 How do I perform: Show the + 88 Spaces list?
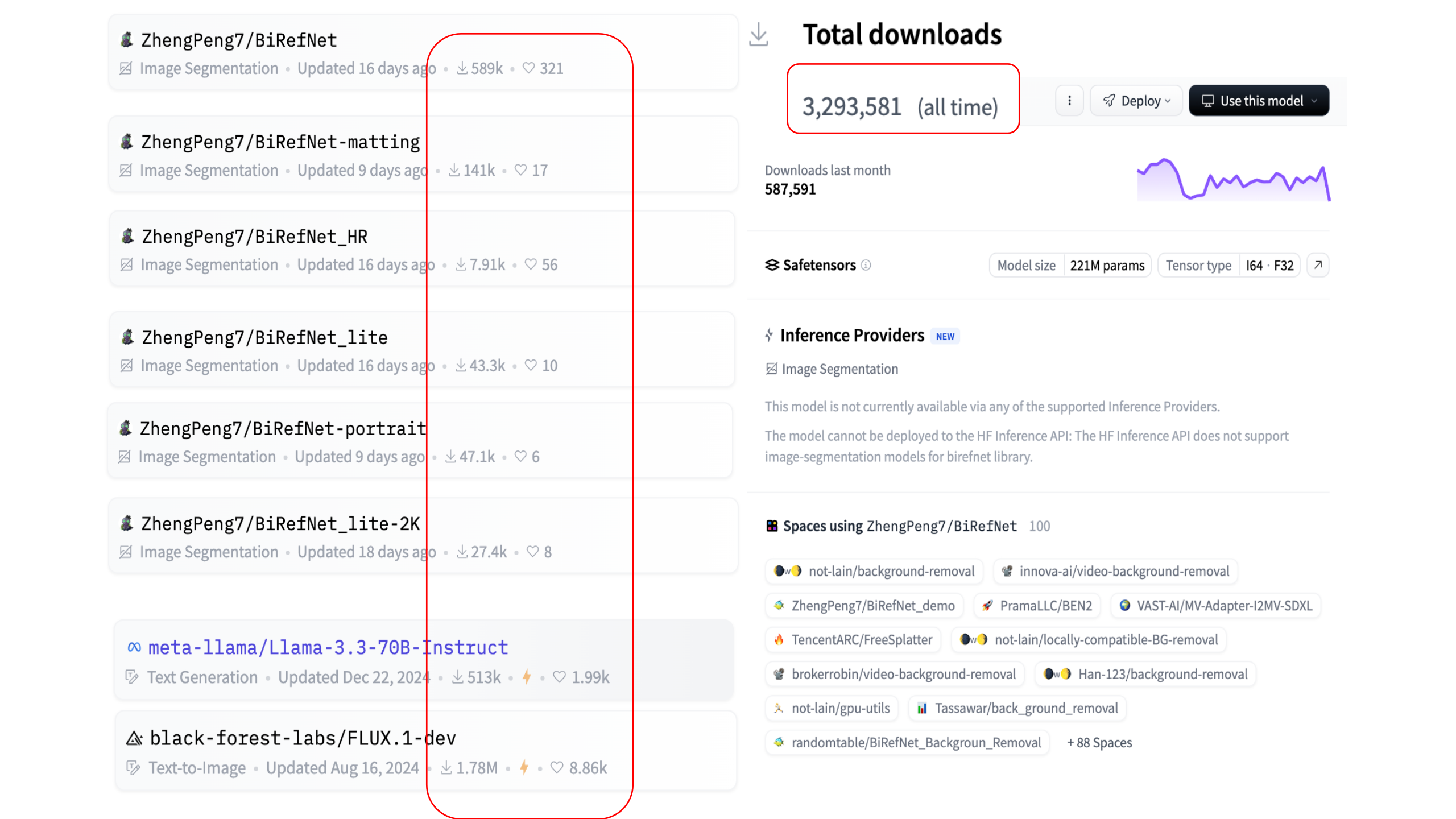[1099, 743]
